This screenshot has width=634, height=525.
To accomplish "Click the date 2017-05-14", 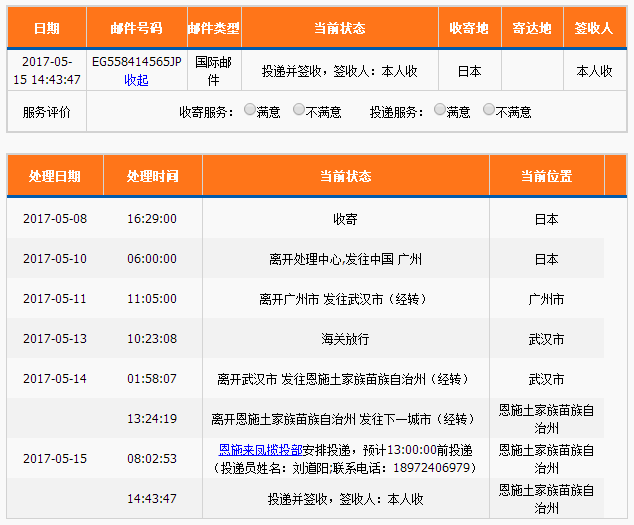I will [55, 379].
